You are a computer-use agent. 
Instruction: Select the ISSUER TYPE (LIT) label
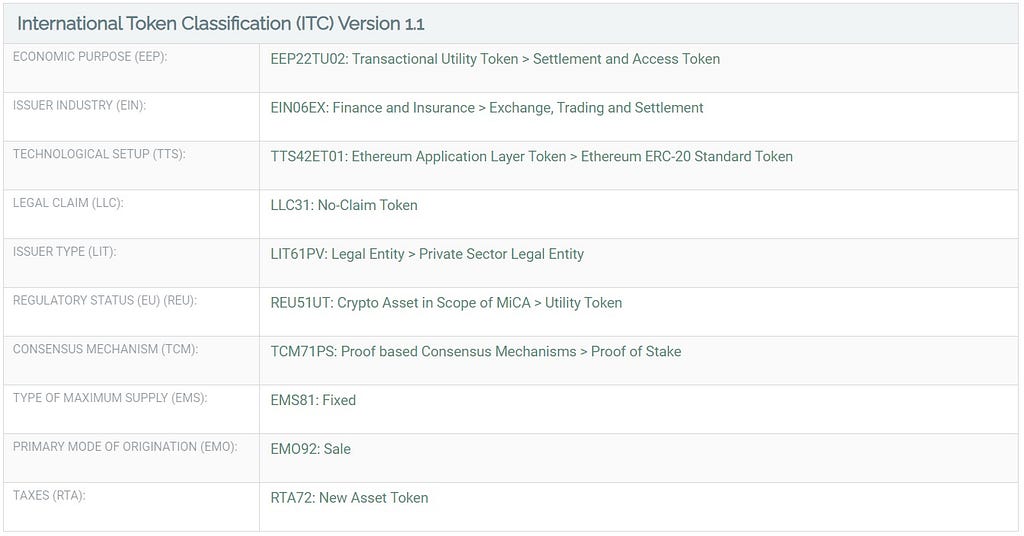65,251
